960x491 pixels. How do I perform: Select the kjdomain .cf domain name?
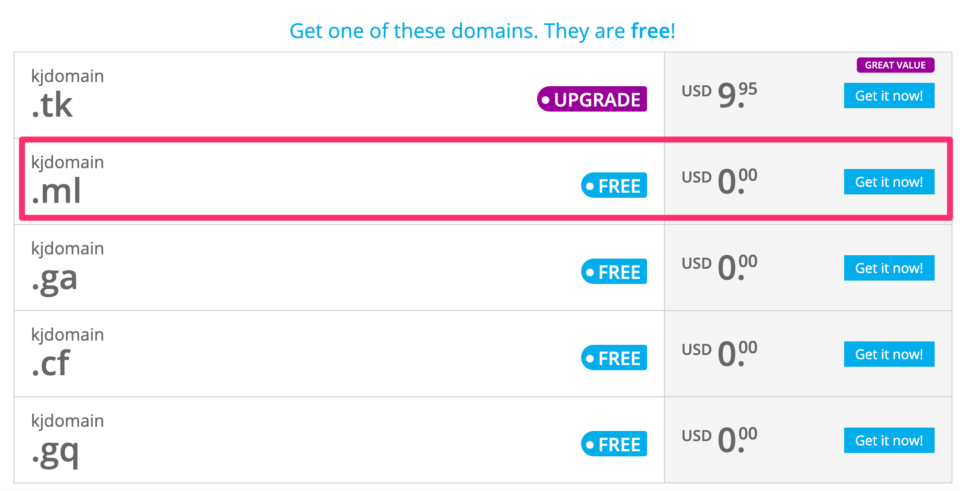(67, 351)
